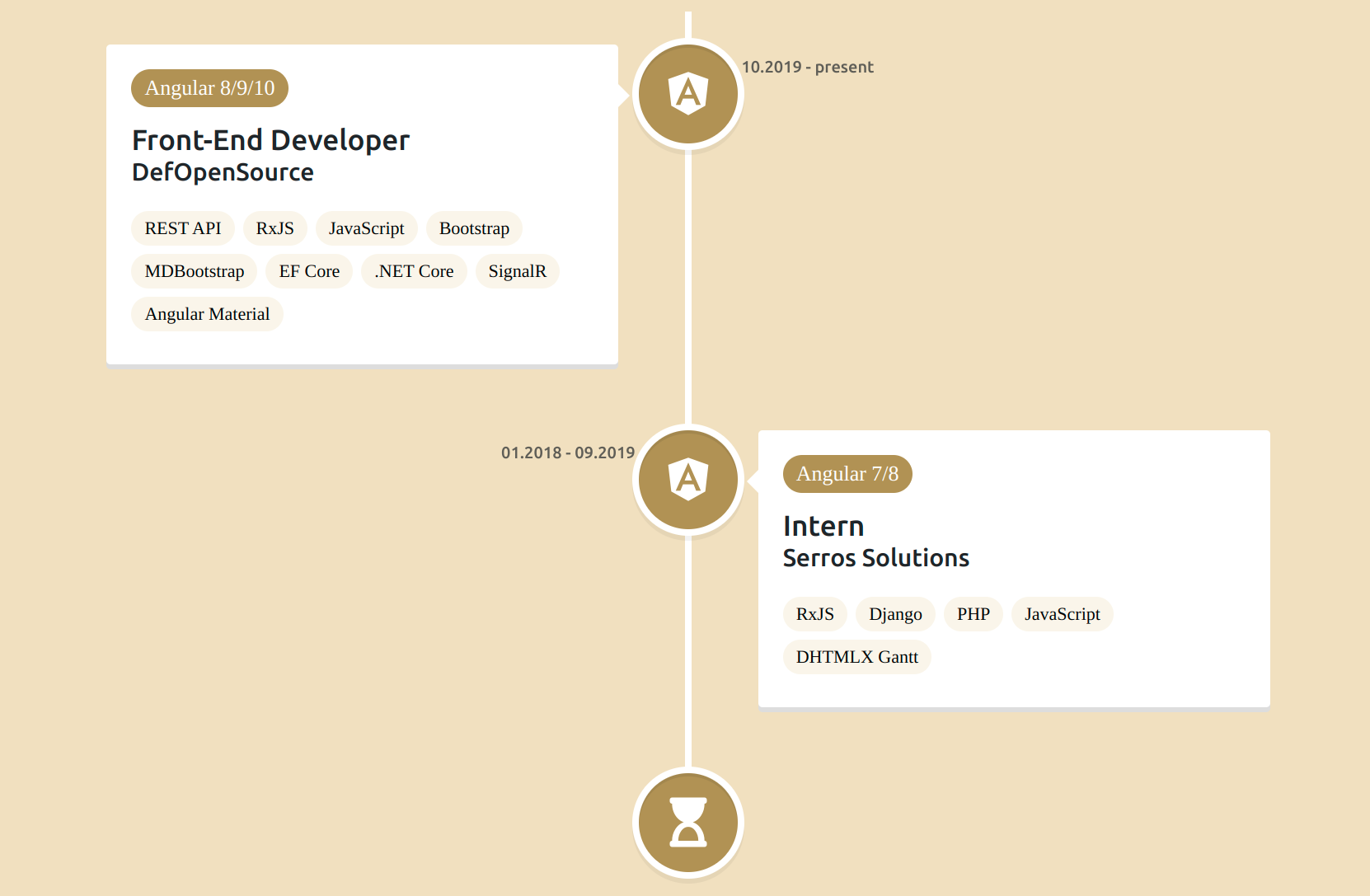The width and height of the screenshot is (1370, 896).
Task: Open the Front-End Developer title
Action: click(270, 140)
